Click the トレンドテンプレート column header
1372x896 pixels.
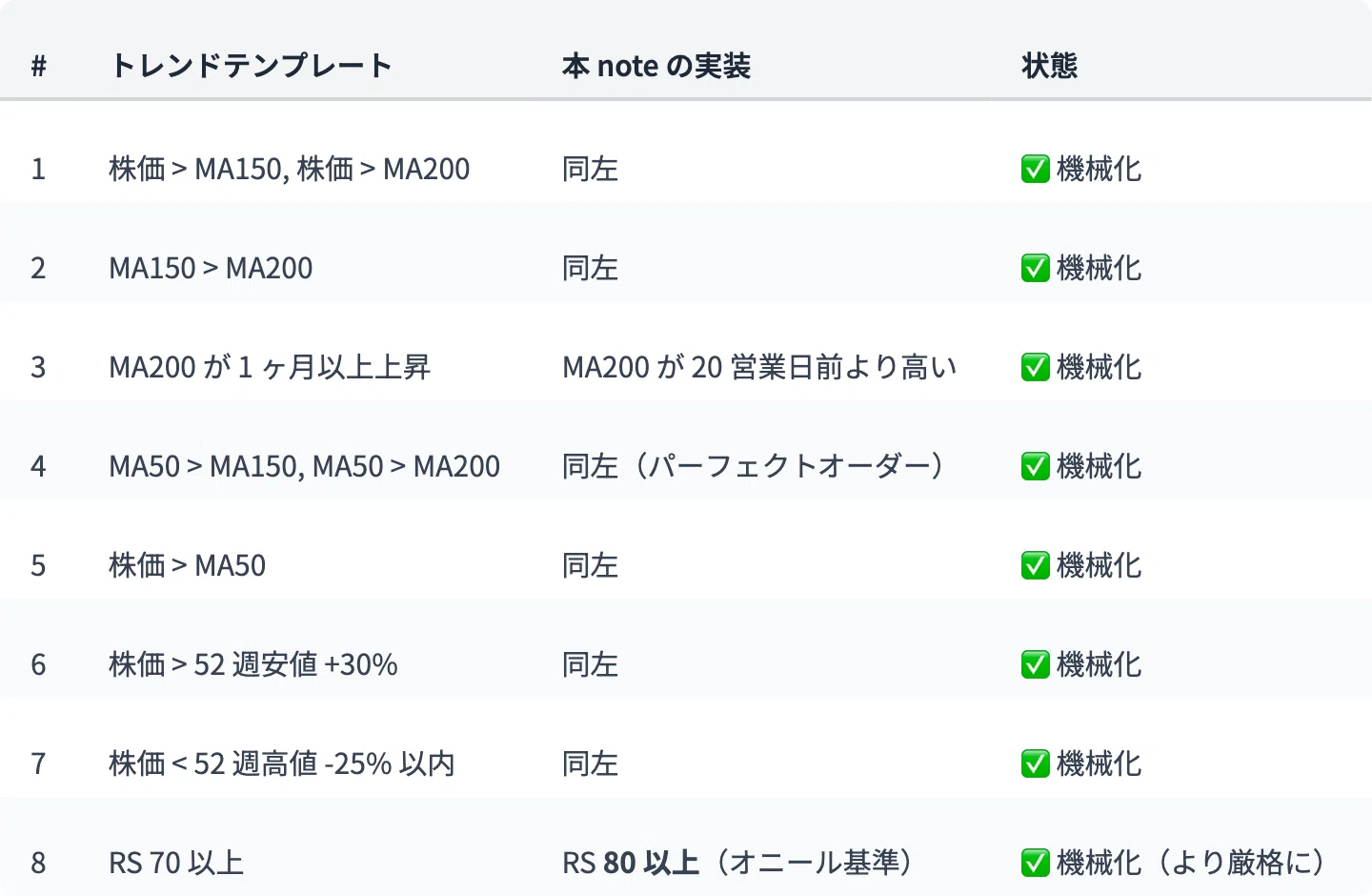click(x=251, y=66)
